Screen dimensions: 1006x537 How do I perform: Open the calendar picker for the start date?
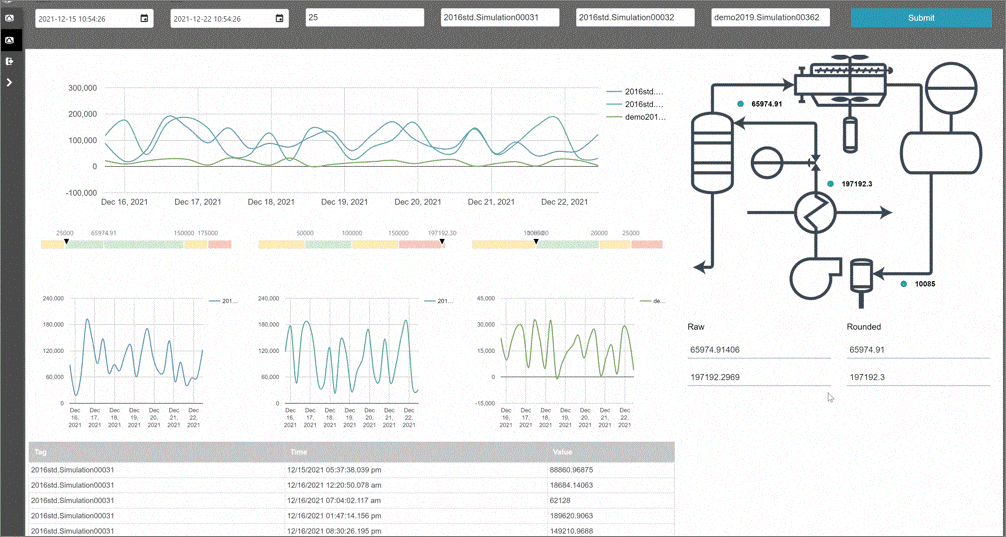[144, 18]
